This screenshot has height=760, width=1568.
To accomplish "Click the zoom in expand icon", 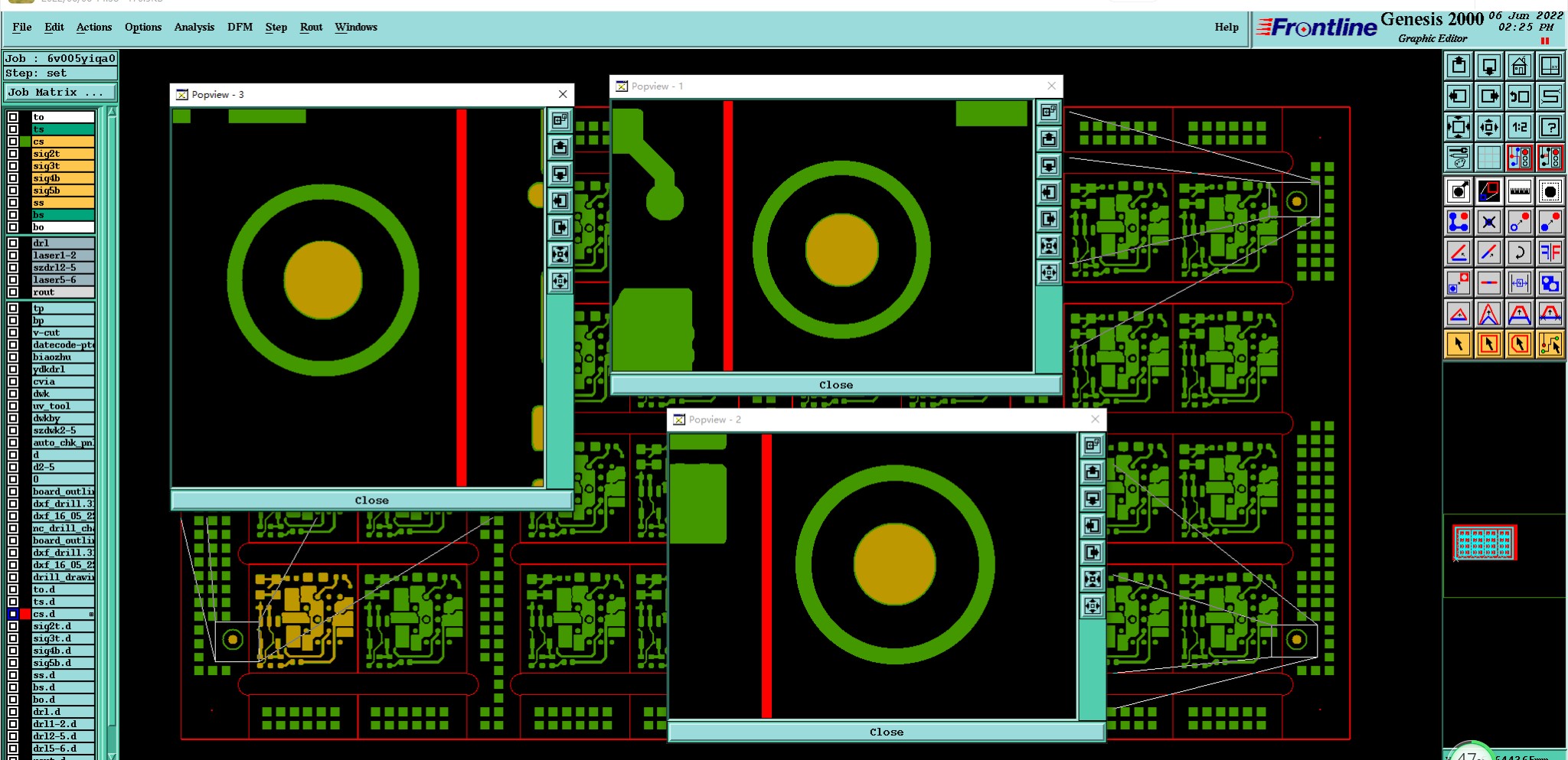I will [x=1459, y=128].
